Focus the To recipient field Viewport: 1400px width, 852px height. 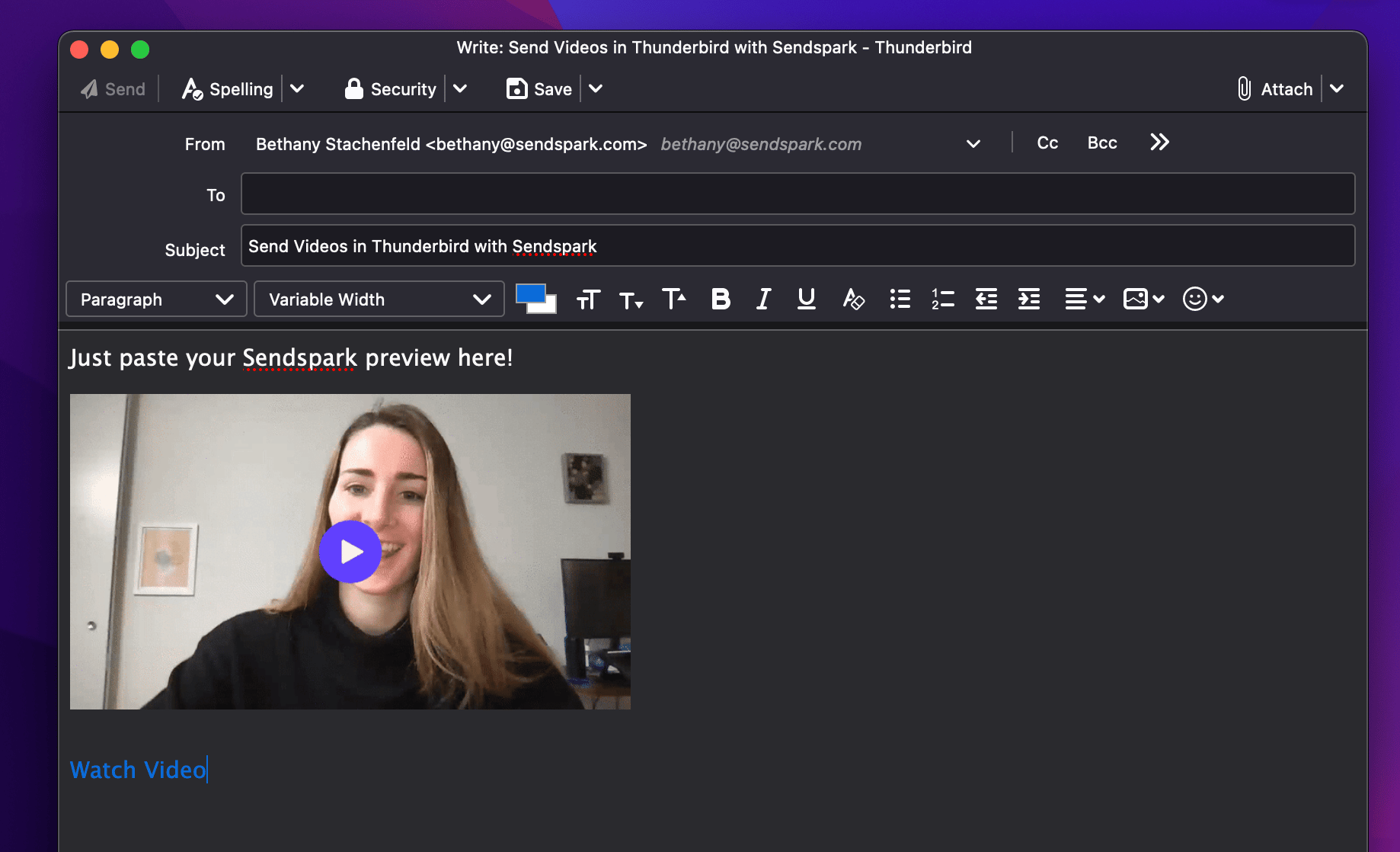(x=797, y=194)
